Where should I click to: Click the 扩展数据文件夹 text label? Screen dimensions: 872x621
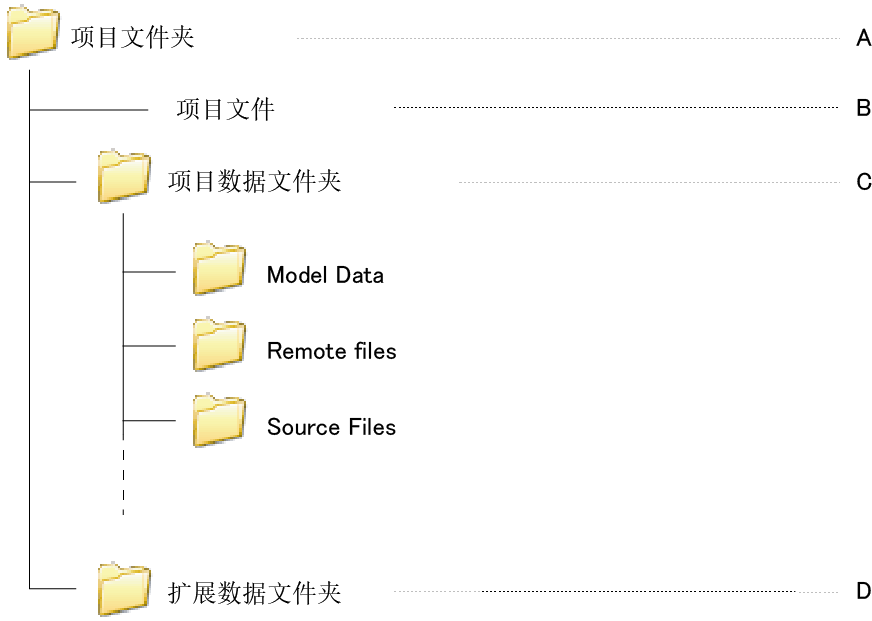point(254,592)
